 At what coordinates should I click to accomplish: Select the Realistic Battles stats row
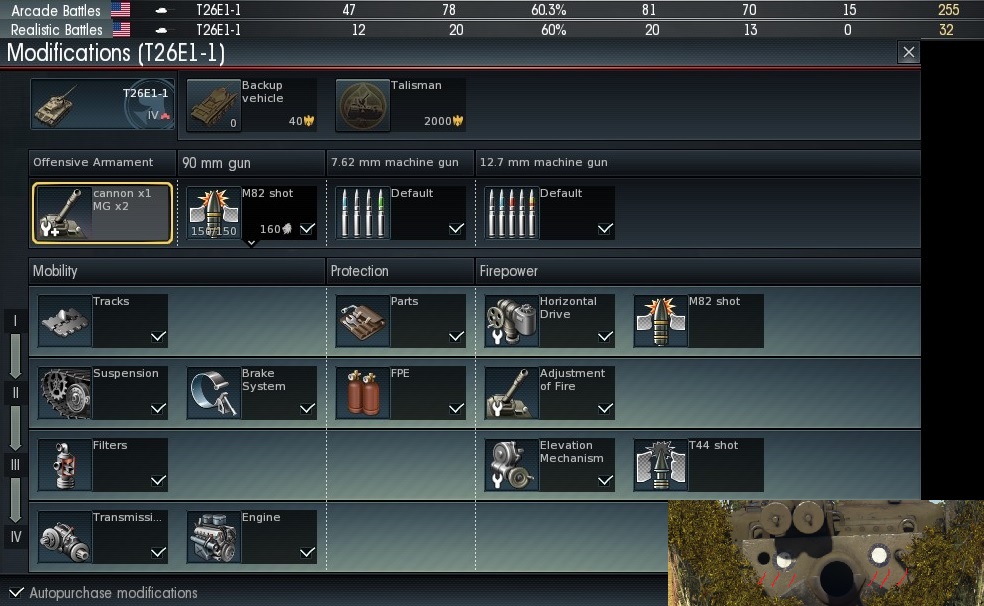(x=492, y=29)
